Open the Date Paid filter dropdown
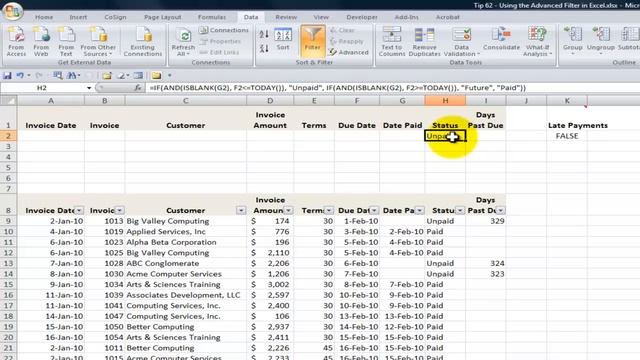Image resolution: width=640 pixels, height=360 pixels. click(x=419, y=210)
